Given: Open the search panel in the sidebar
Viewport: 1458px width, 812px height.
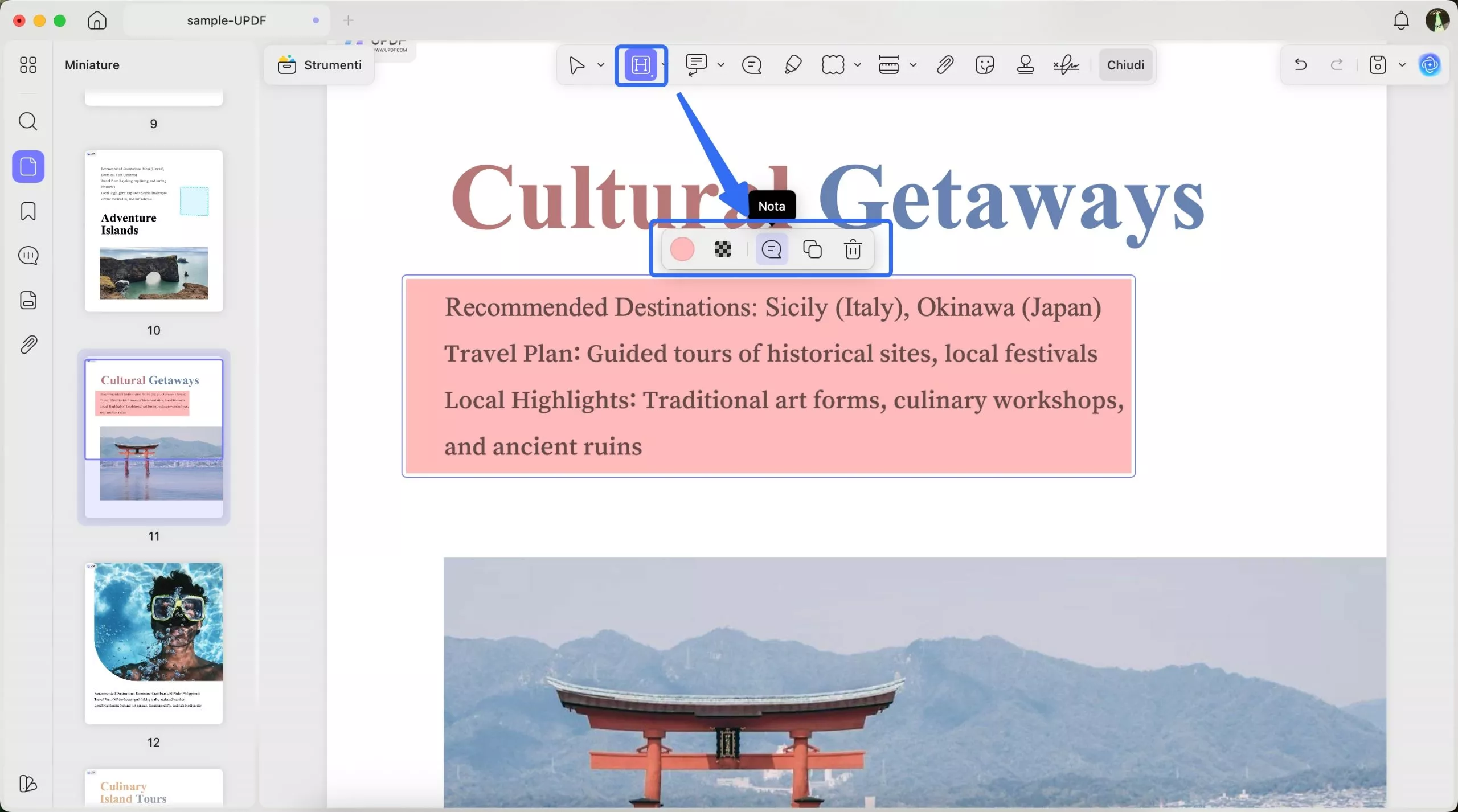Looking at the screenshot, I should pyautogui.click(x=28, y=121).
